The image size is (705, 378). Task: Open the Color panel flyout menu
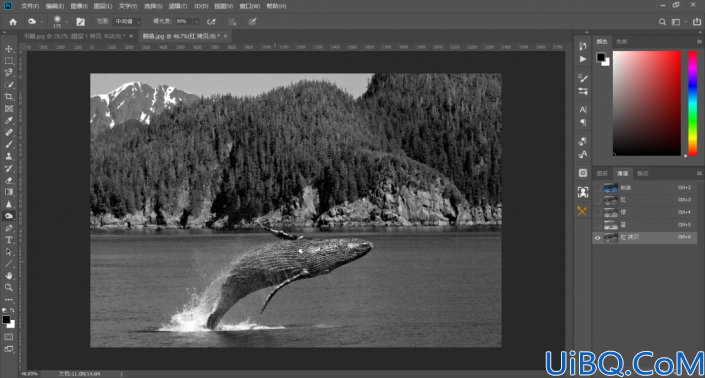pos(699,41)
